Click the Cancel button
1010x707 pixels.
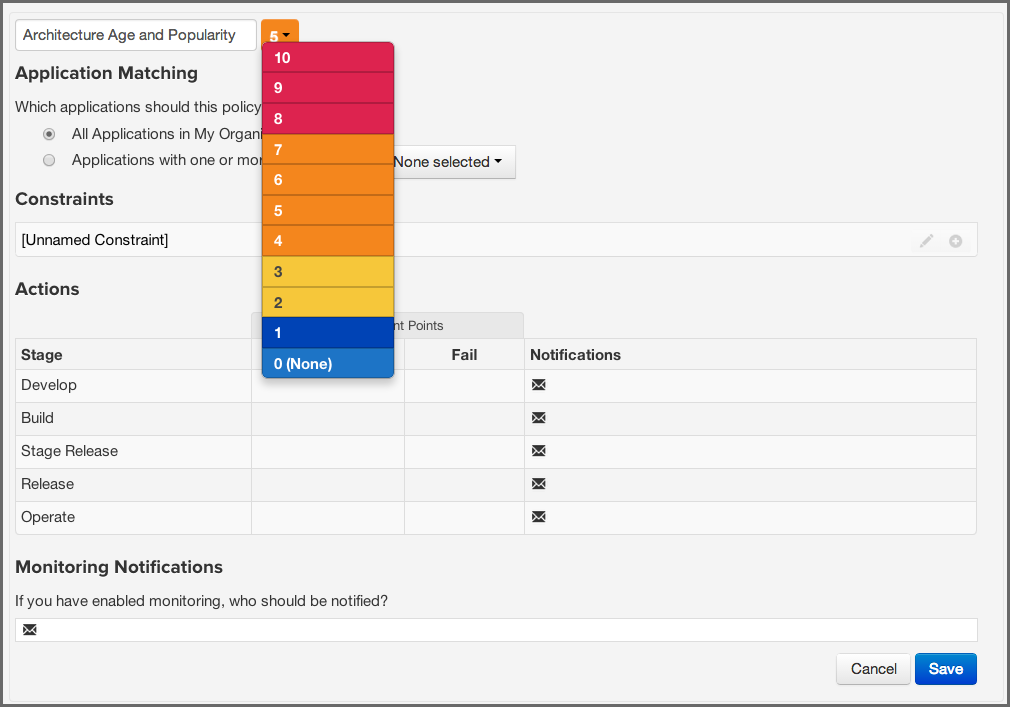[x=873, y=669]
